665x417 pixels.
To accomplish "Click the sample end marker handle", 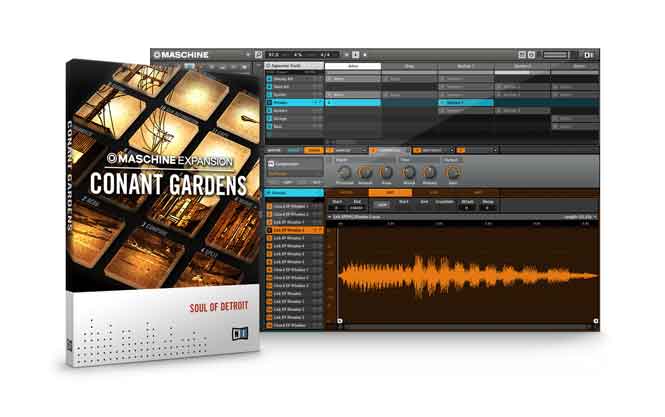I will [x=595, y=321].
